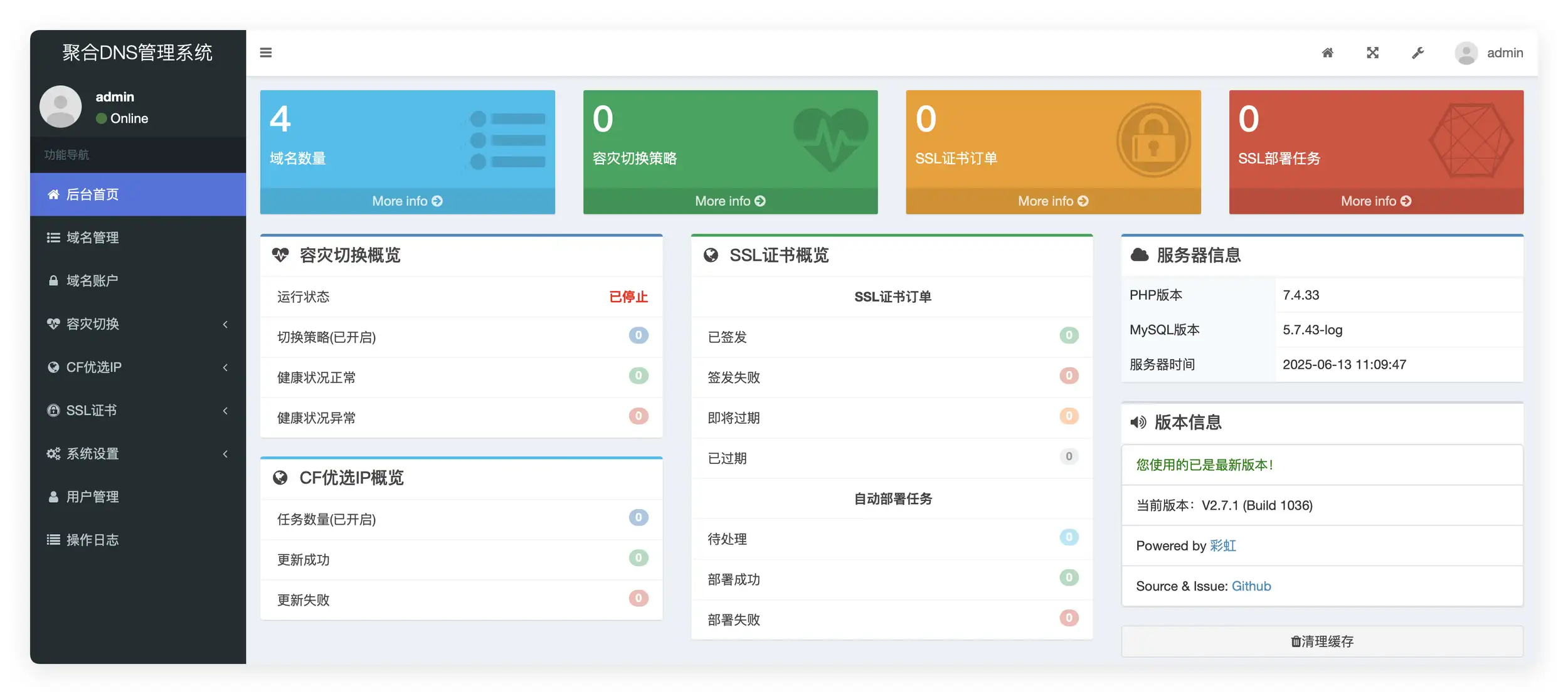Image resolution: width=1568 pixels, height=694 pixels.
Task: Click the home icon beside 后台首页
Action: click(x=53, y=194)
